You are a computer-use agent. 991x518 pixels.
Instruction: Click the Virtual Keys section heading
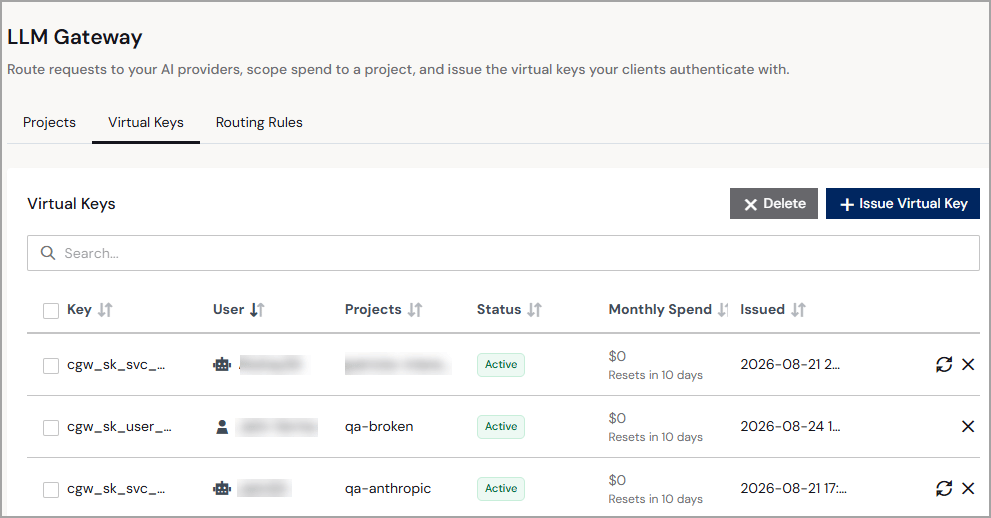point(71,204)
